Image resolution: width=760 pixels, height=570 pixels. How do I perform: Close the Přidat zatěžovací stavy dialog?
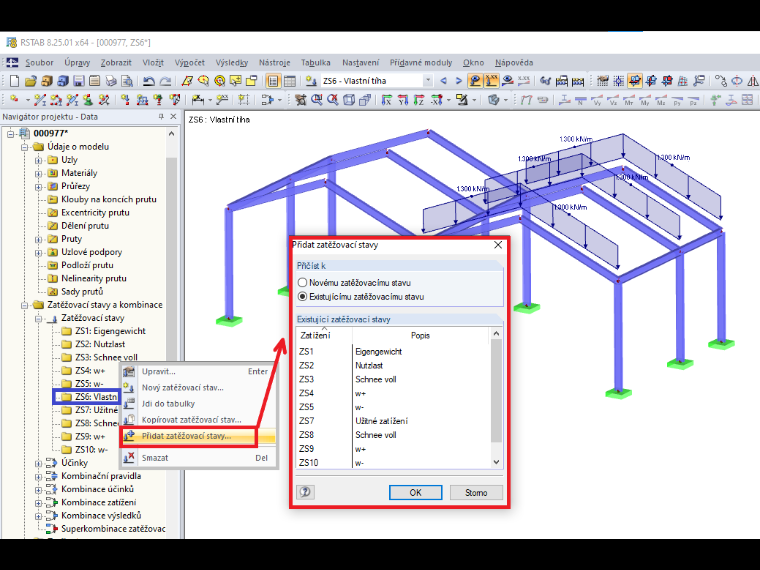tap(498, 245)
